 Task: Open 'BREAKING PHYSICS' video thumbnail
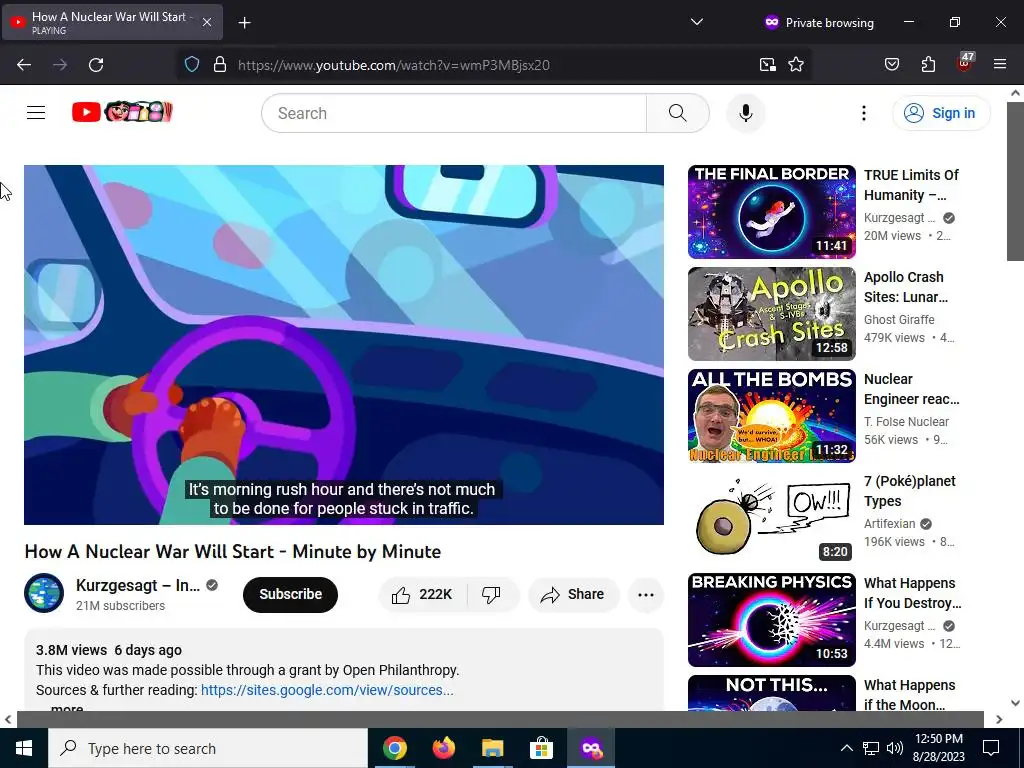tap(771, 619)
